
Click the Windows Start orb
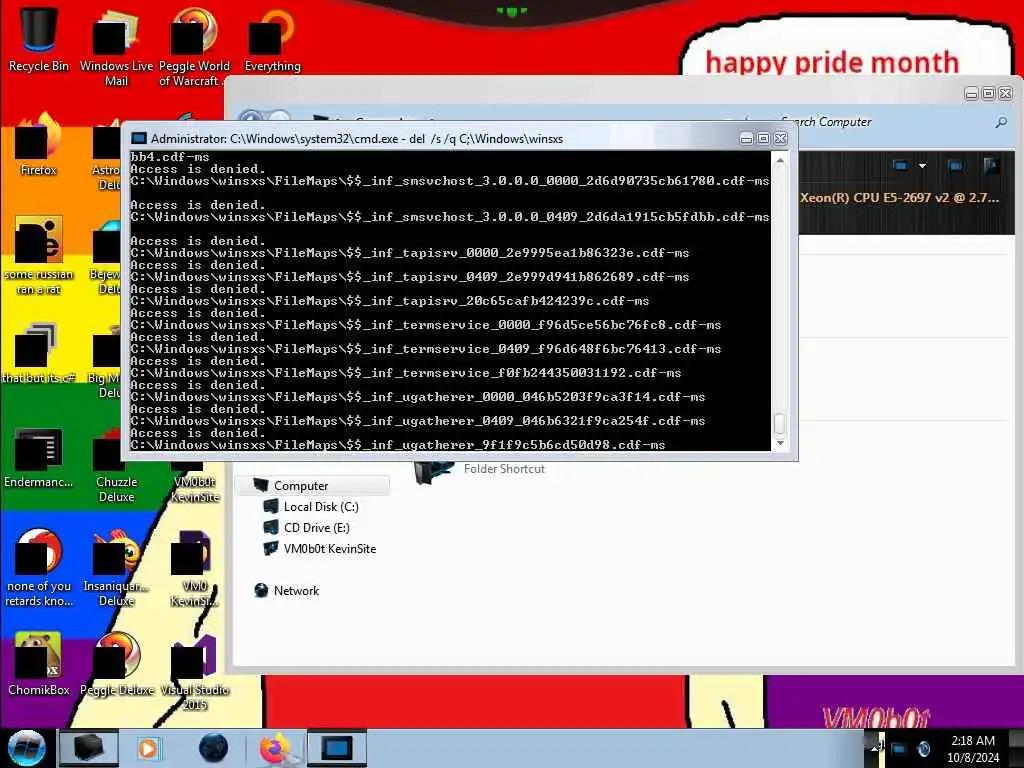click(27, 748)
